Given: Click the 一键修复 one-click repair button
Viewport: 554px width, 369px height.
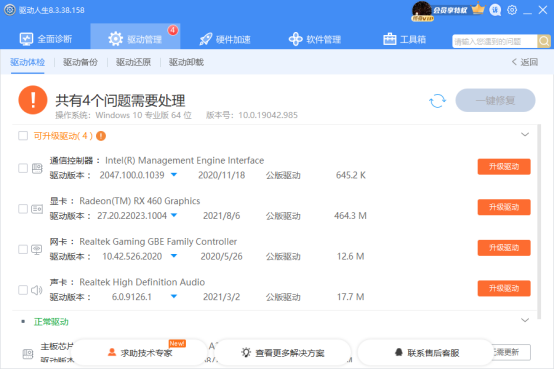Looking at the screenshot, I should pos(495,100).
